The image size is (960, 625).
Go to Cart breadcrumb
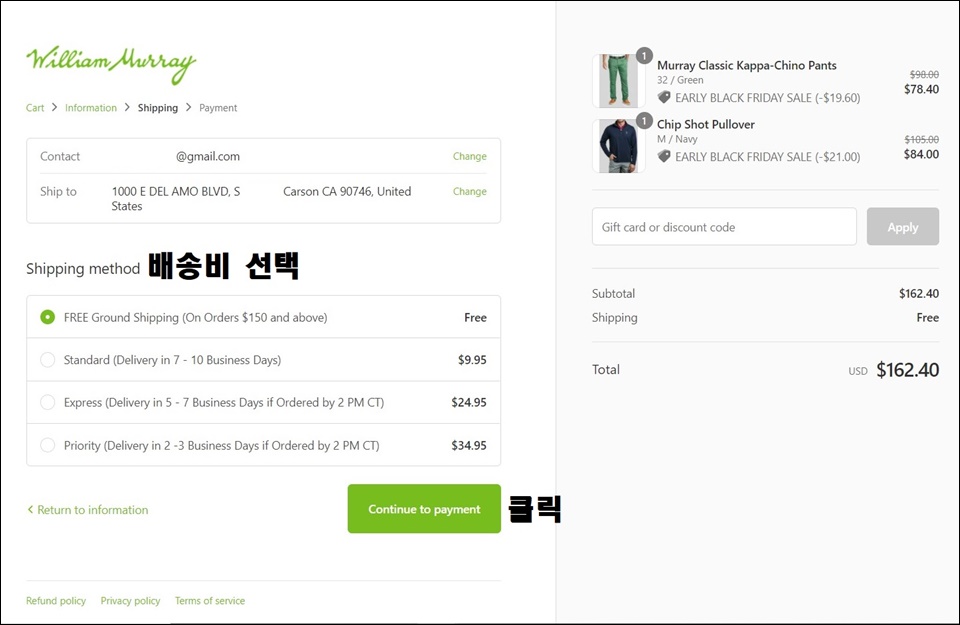click(35, 108)
